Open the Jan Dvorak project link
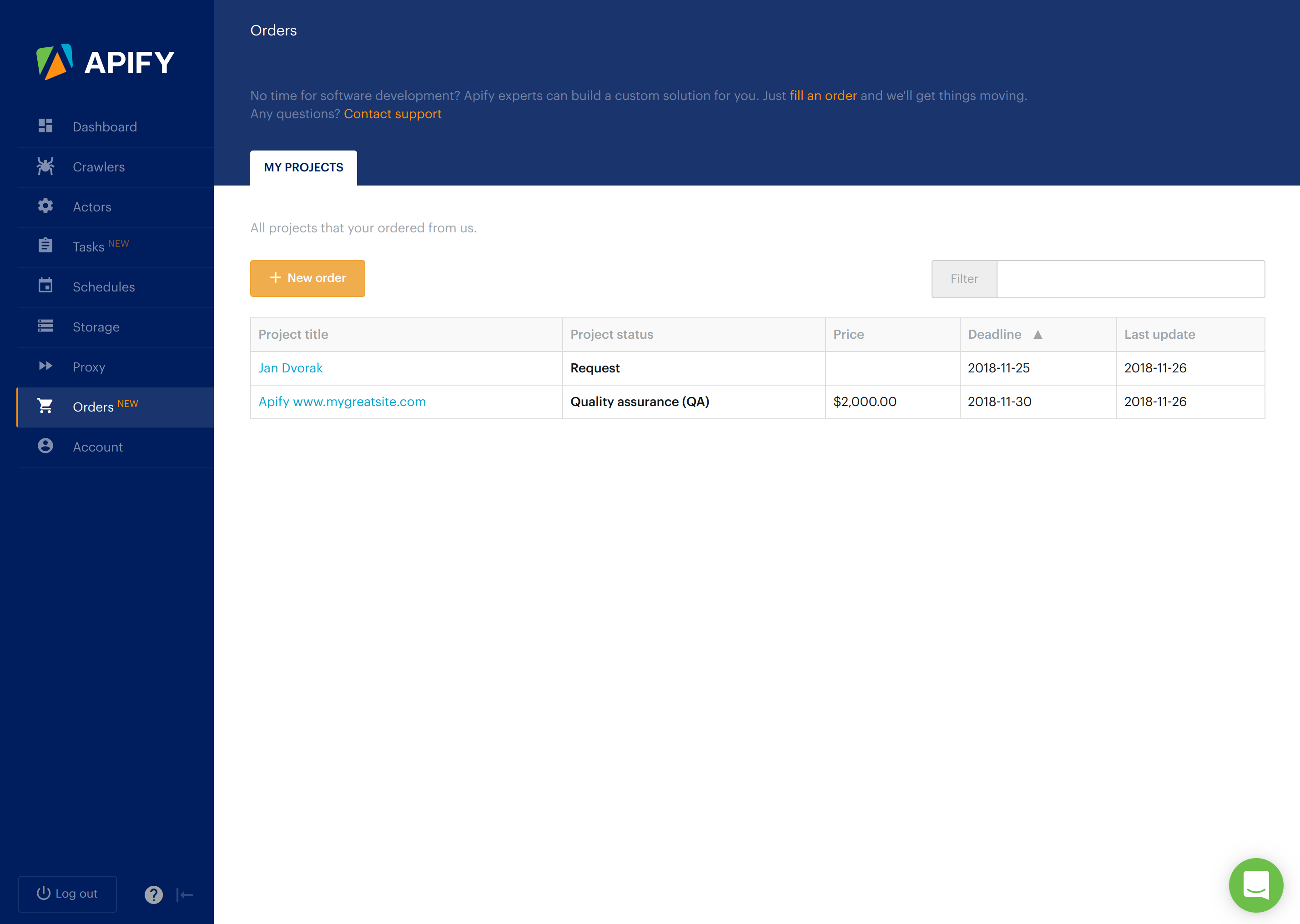The width and height of the screenshot is (1300, 924). (290, 368)
